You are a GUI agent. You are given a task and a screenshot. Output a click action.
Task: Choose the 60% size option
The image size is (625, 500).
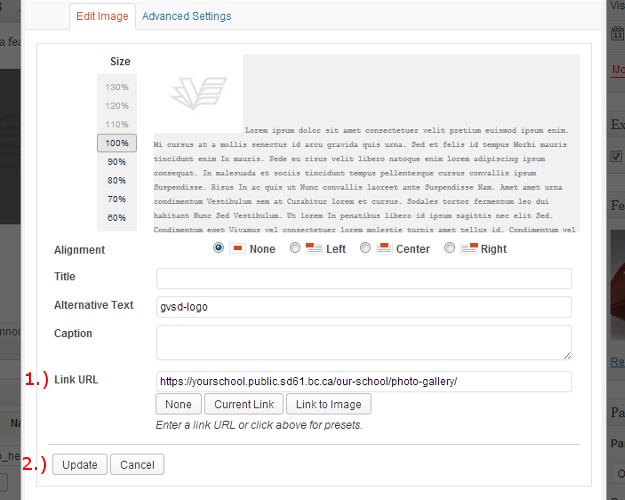(x=117, y=218)
